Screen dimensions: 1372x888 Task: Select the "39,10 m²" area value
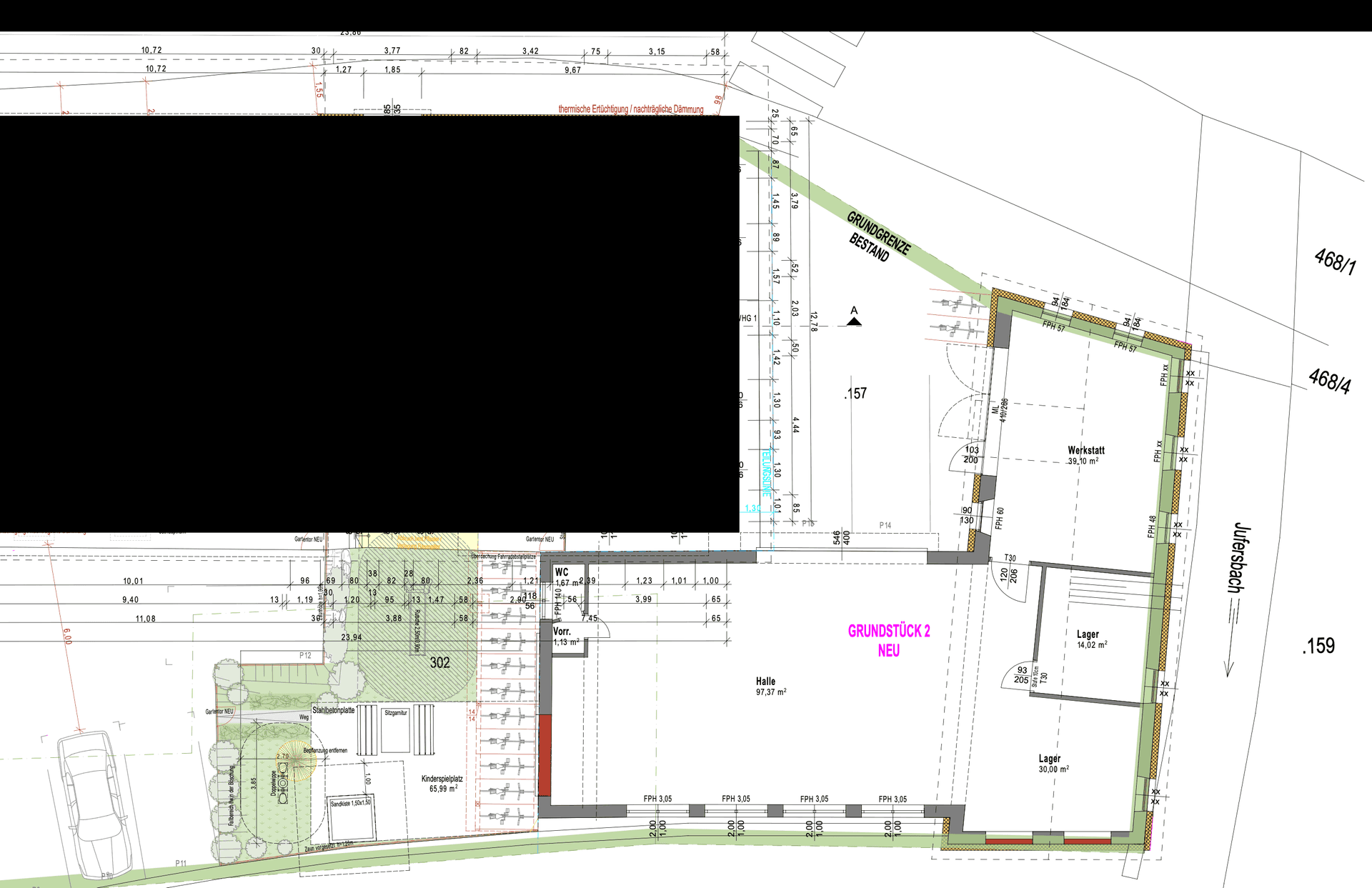click(x=1083, y=461)
